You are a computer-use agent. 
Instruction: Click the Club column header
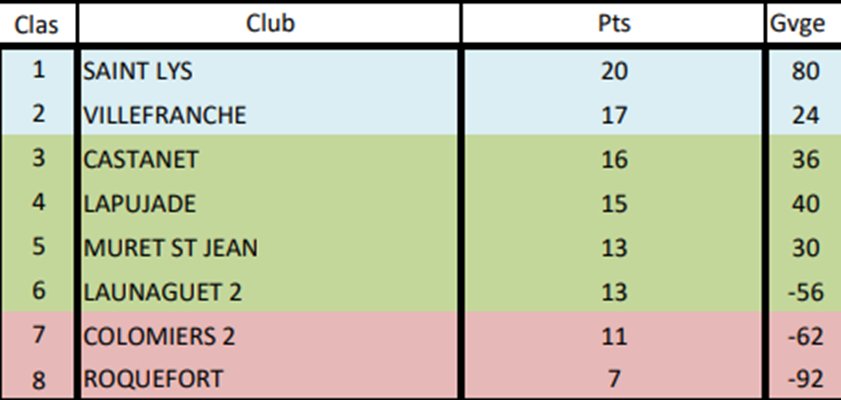tap(270, 25)
